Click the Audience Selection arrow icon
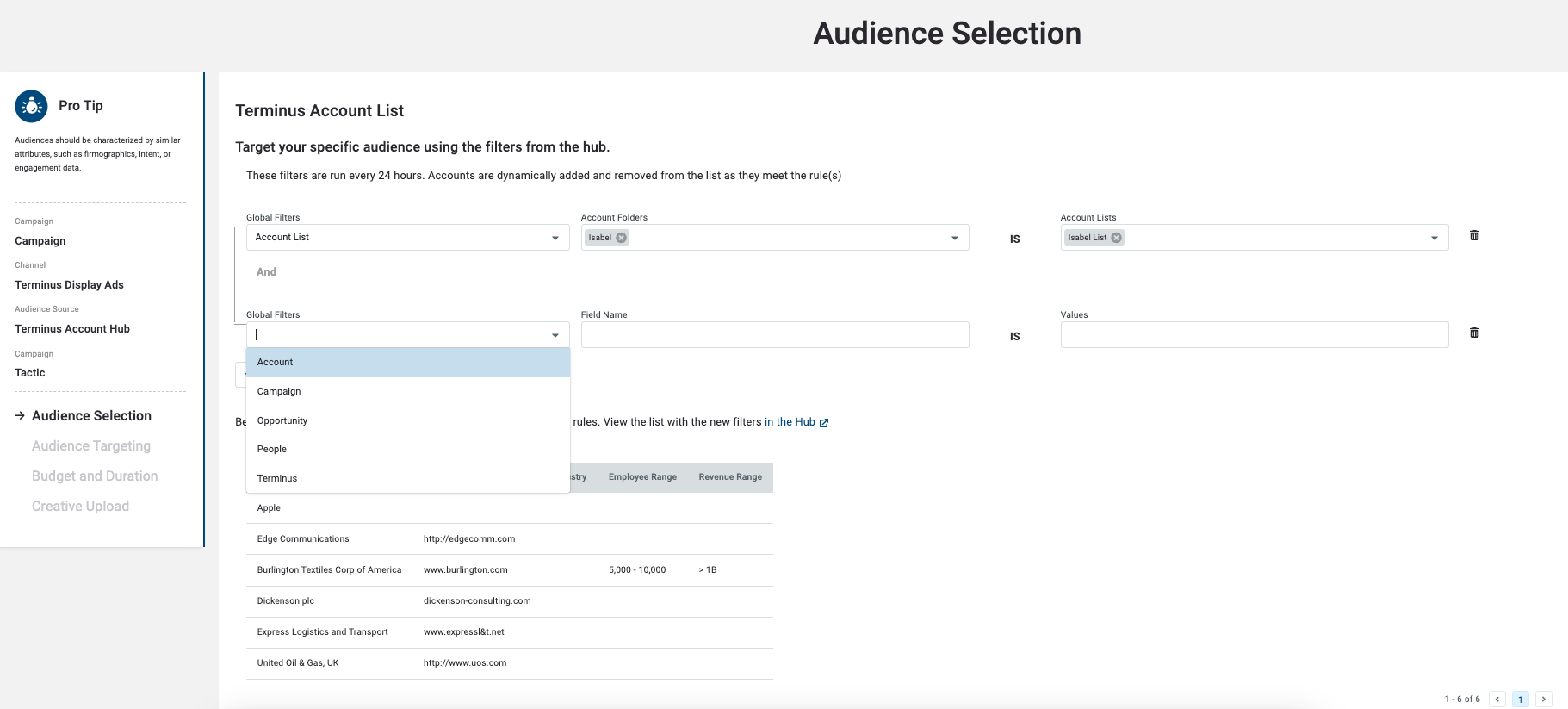This screenshot has height=709, width=1568. pyautogui.click(x=20, y=415)
